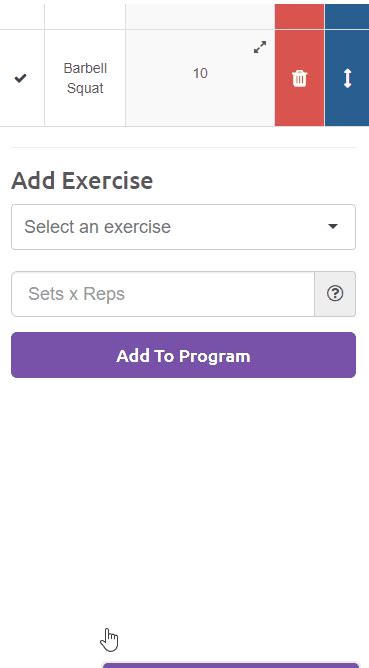The height and width of the screenshot is (668, 369).
Task: Click the dropdown caret arrow in exercise selector
Action: [333, 227]
